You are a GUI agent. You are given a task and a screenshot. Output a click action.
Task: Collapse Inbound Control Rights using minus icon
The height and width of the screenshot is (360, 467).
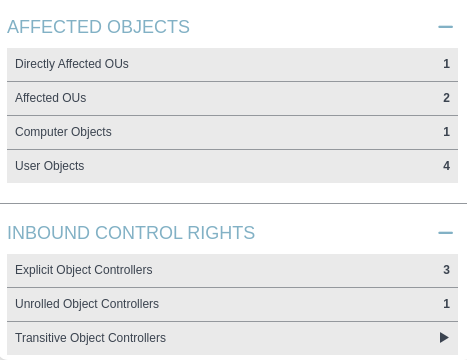pyautogui.click(x=445, y=233)
